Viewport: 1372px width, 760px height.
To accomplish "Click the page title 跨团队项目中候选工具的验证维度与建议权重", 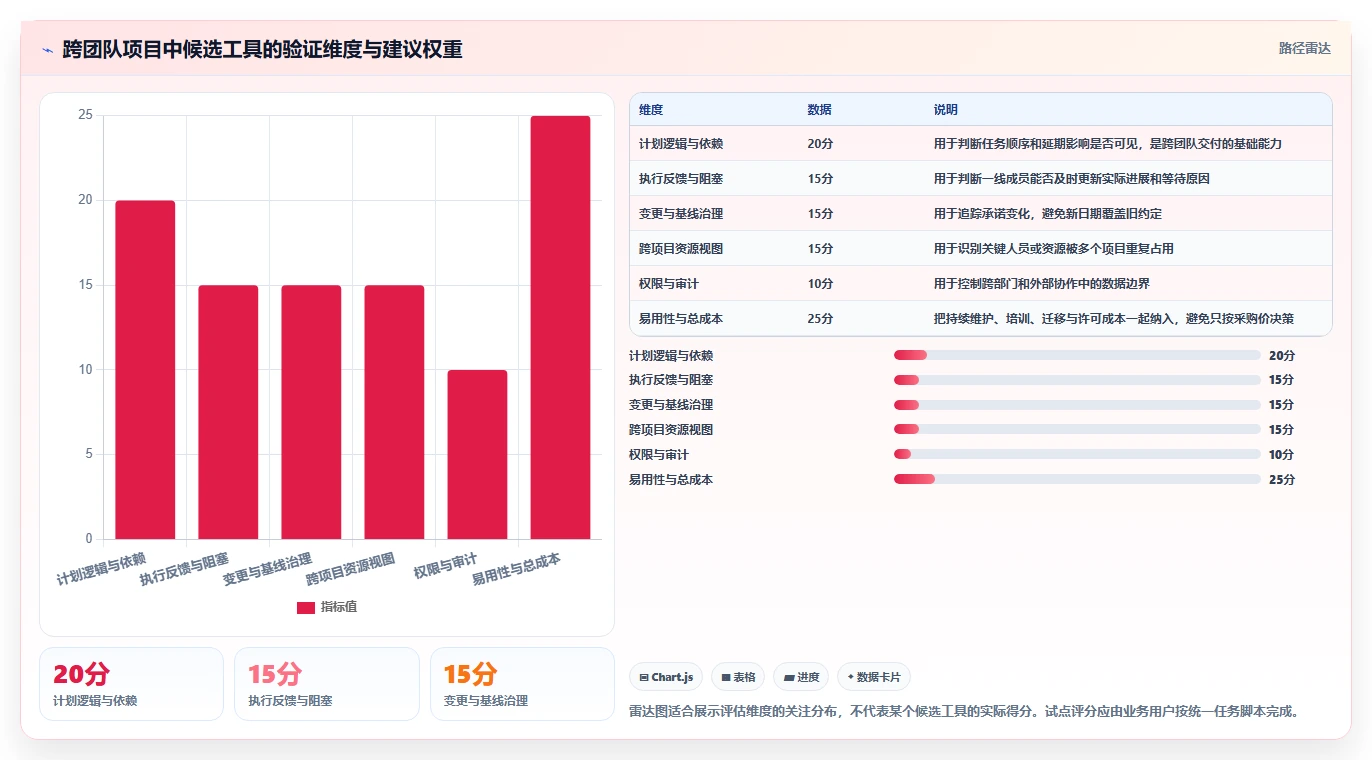I will tap(262, 49).
